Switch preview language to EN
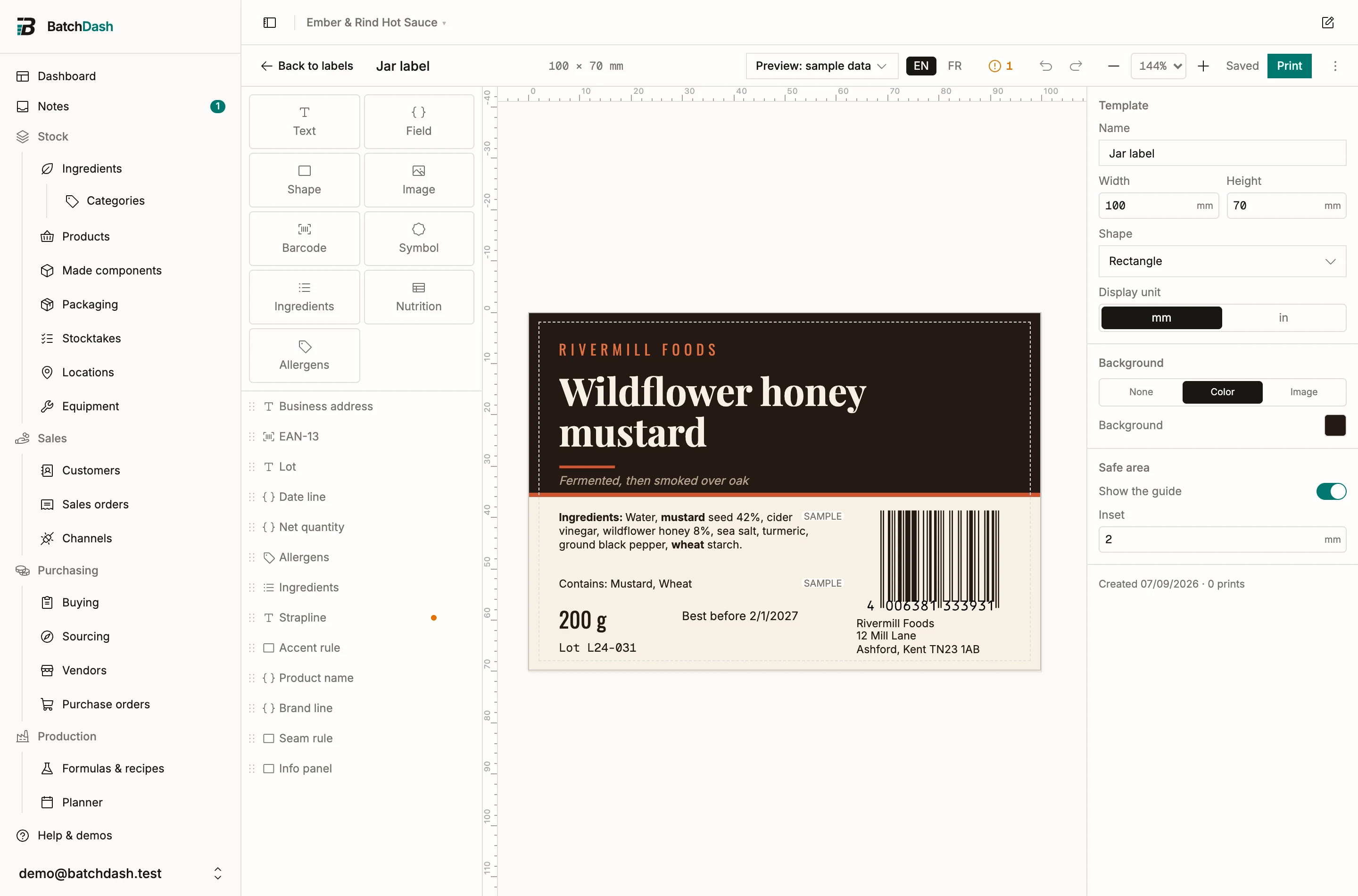The height and width of the screenshot is (896, 1358). (x=920, y=66)
